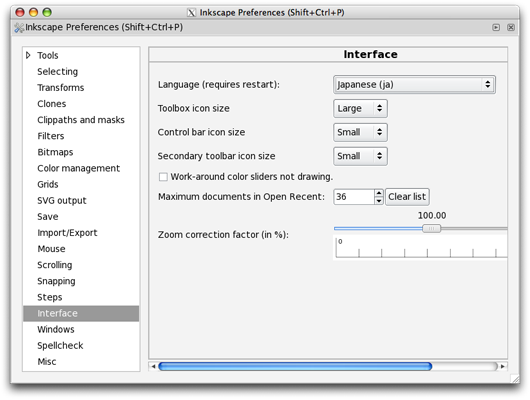Enable Work-around color sliders not drawing checkbox
The width and height of the screenshot is (530, 400).
point(163,177)
